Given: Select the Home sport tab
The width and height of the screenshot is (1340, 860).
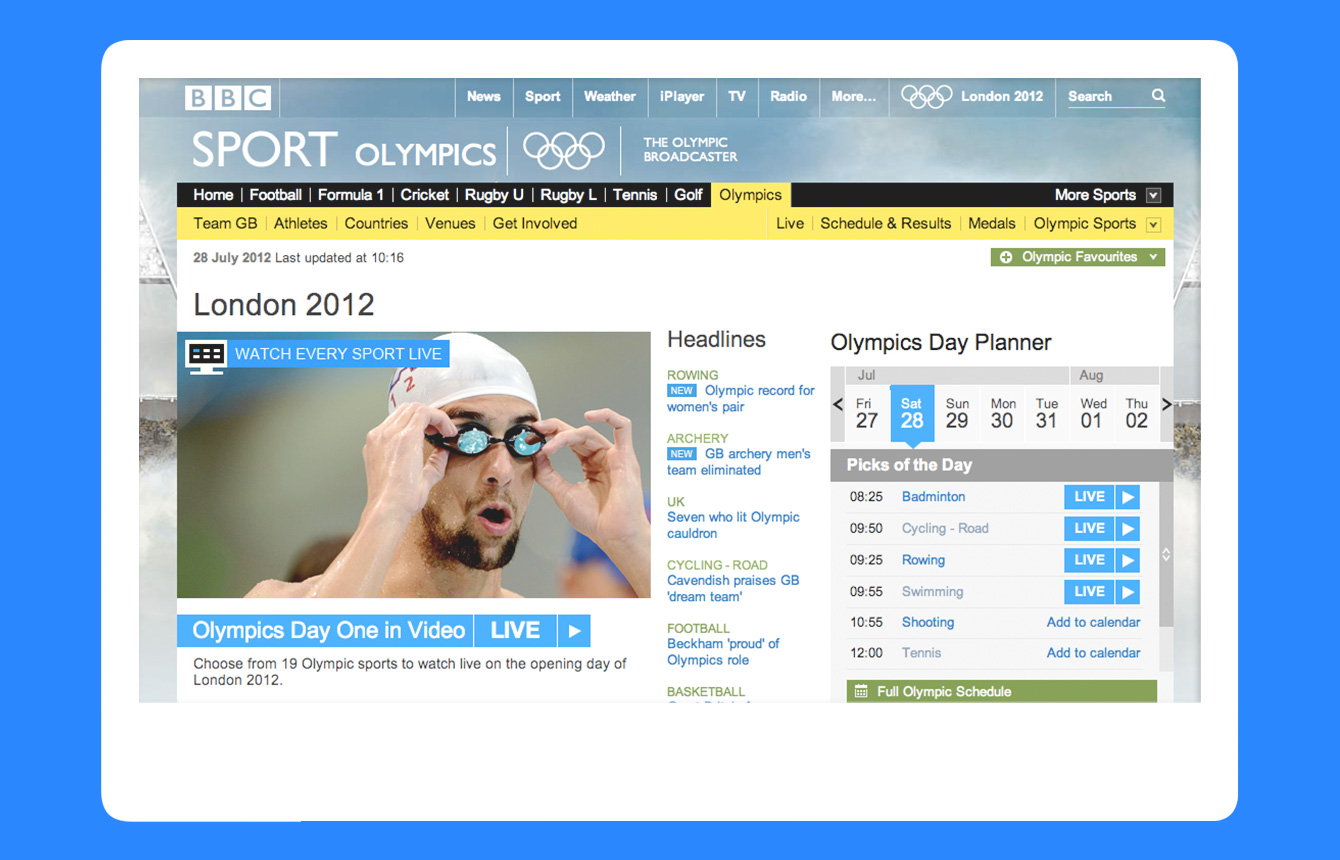Looking at the screenshot, I should pyautogui.click(x=213, y=195).
